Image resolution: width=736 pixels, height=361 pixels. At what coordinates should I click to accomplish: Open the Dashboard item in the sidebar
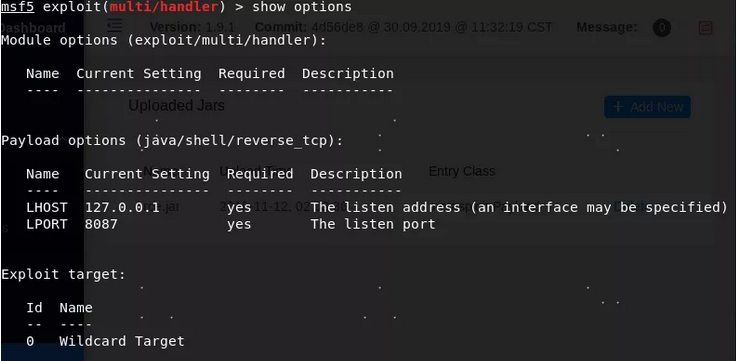(x=33, y=28)
